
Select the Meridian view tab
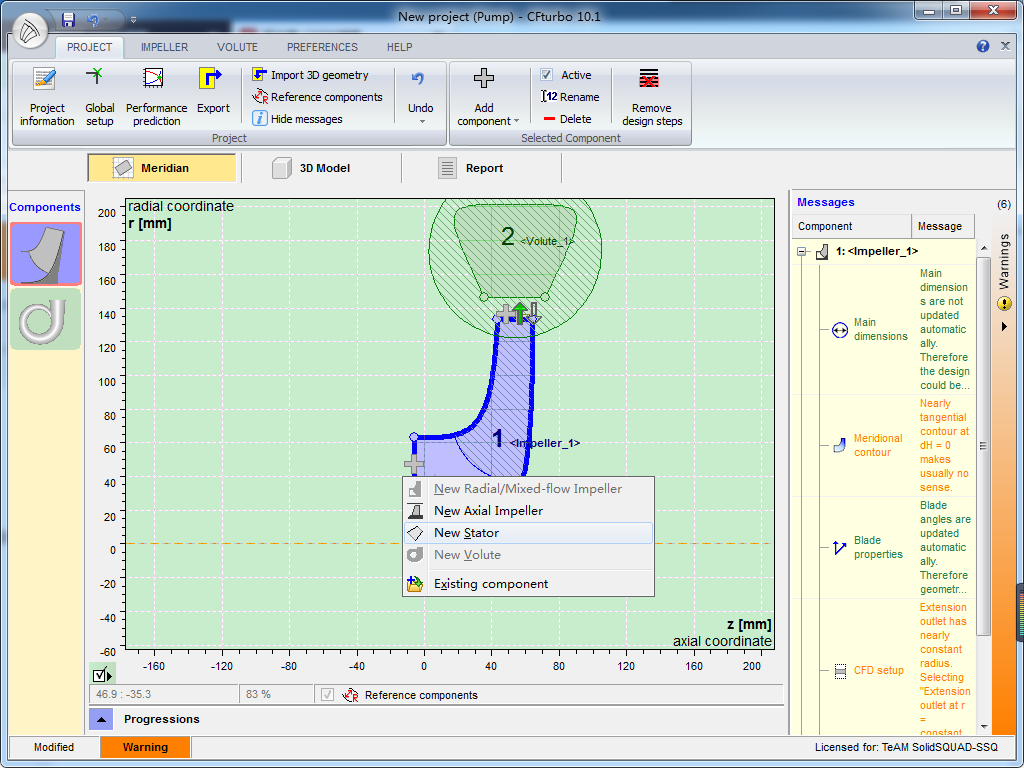coord(161,168)
